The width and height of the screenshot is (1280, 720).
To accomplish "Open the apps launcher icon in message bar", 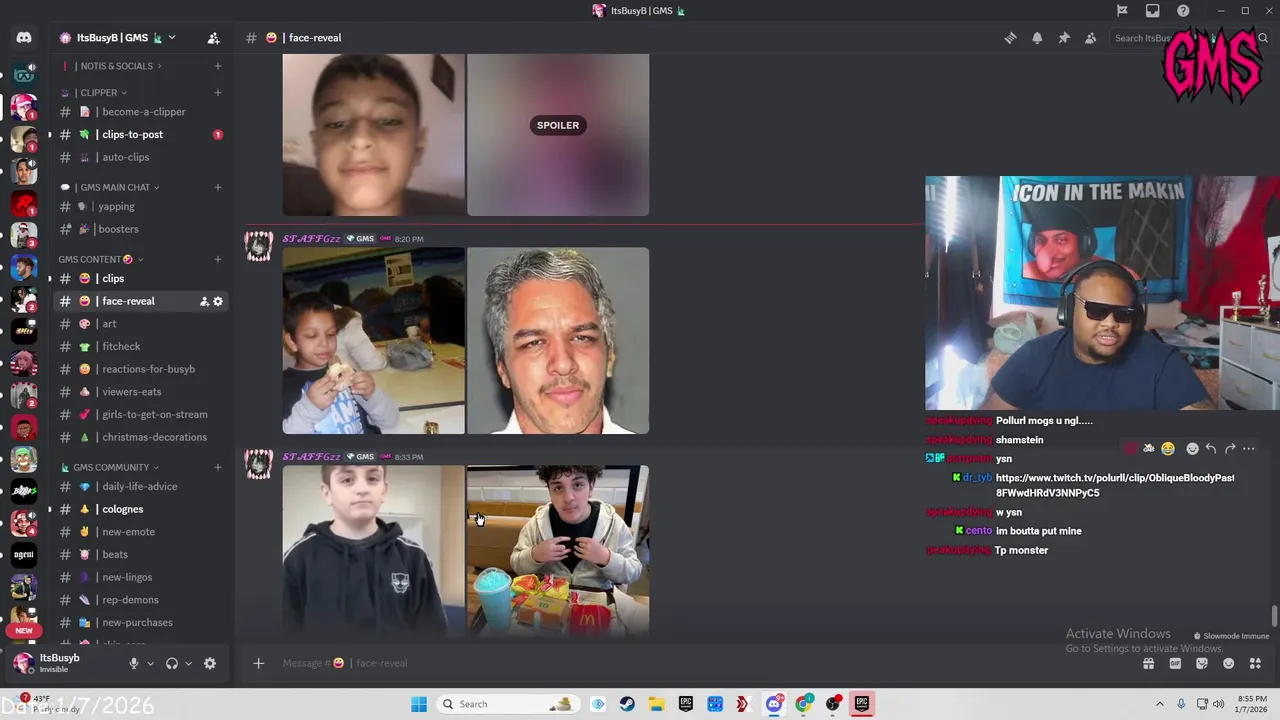I will (x=1256, y=663).
